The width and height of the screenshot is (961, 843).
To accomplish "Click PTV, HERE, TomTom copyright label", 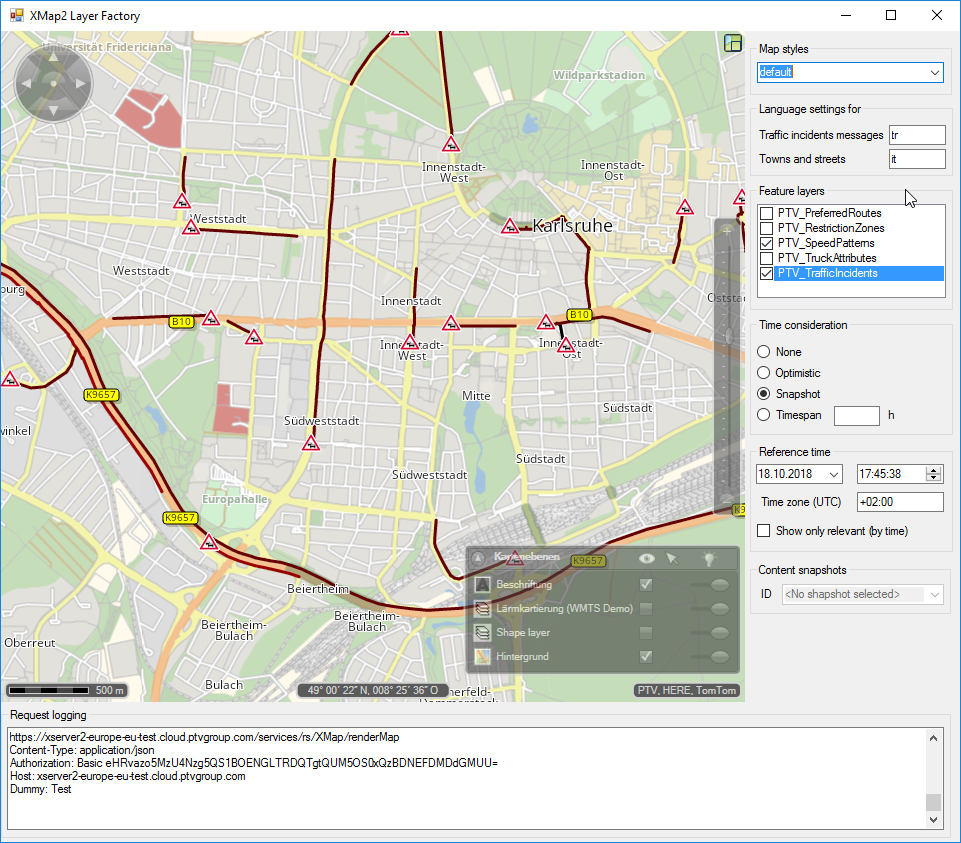I will point(686,690).
